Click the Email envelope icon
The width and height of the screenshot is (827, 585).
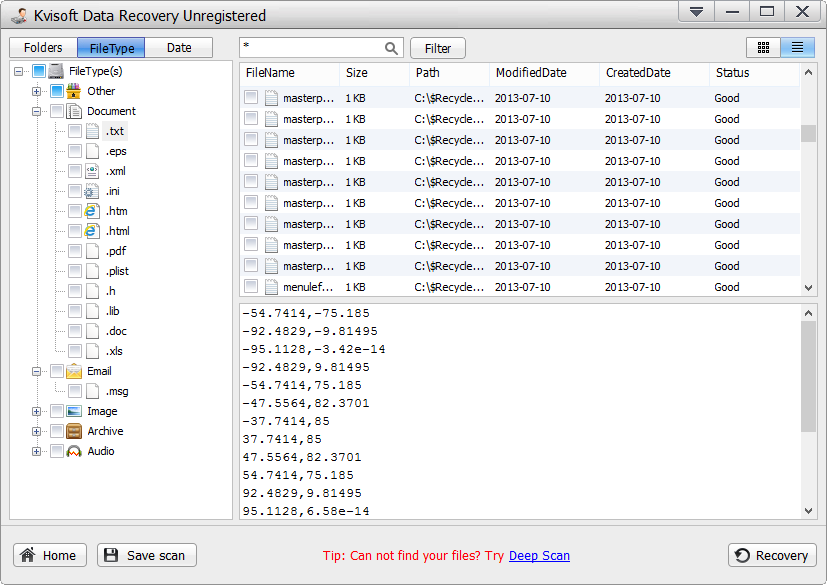(x=74, y=371)
